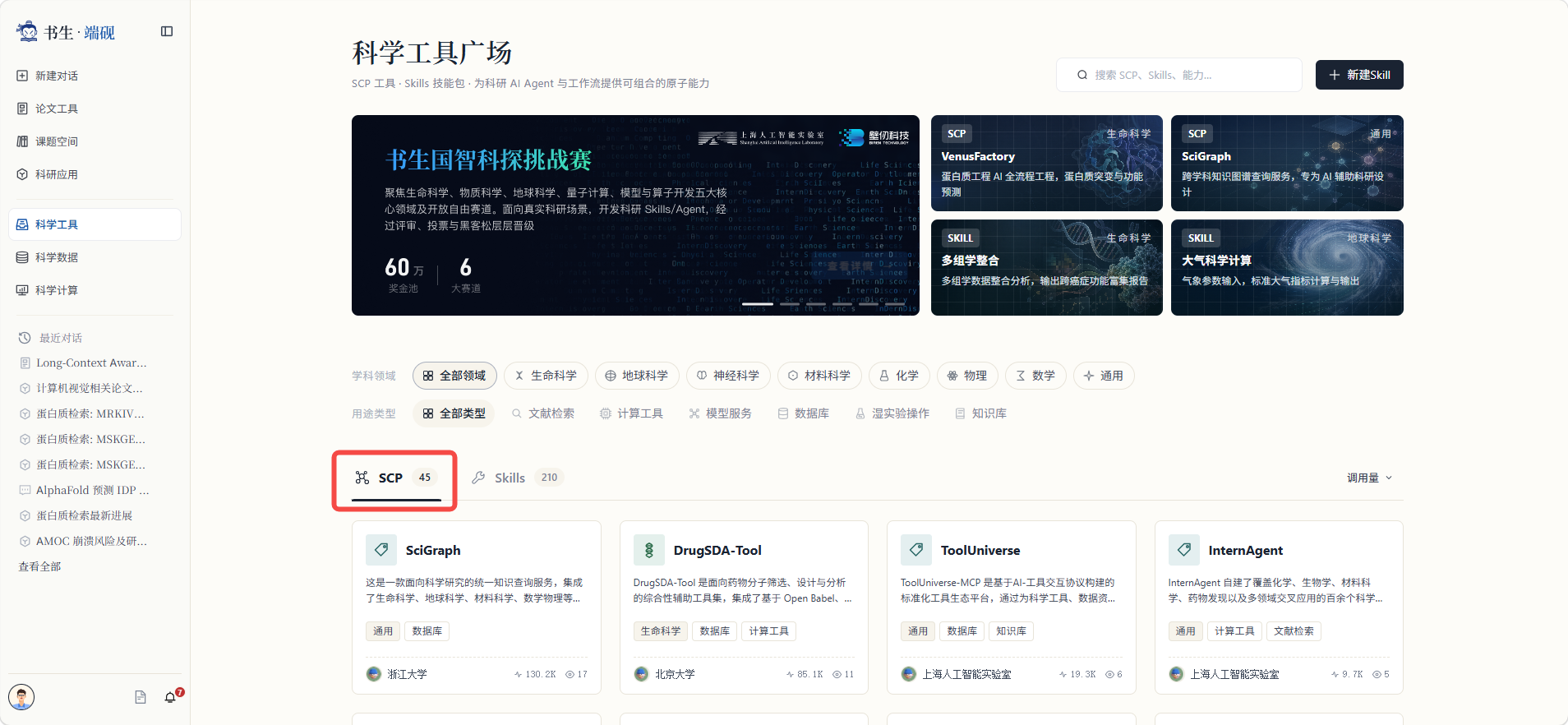Open the ToolUniverse card title
Screen dimensions: 1568x725
980,550
